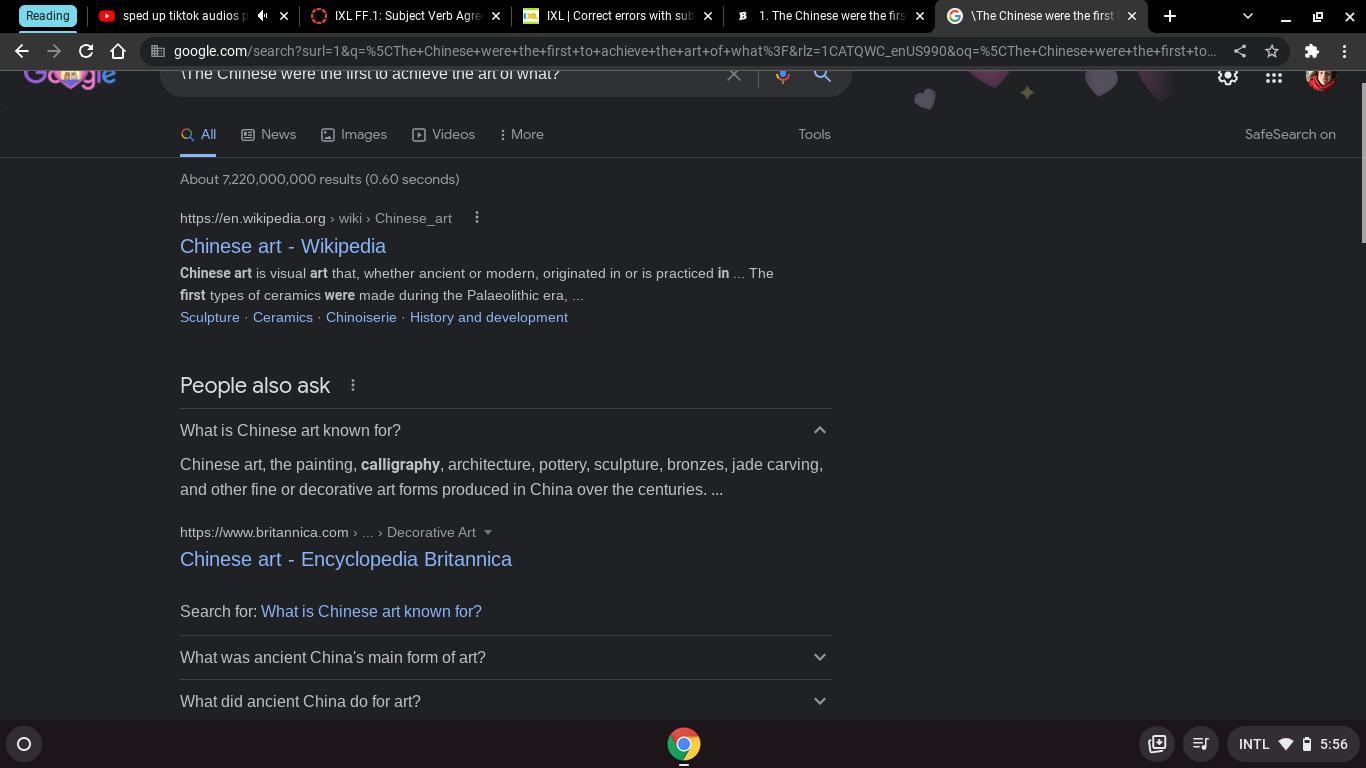1366x768 pixels.
Task: Open the SafeSearch on setting
Action: 1290,134
